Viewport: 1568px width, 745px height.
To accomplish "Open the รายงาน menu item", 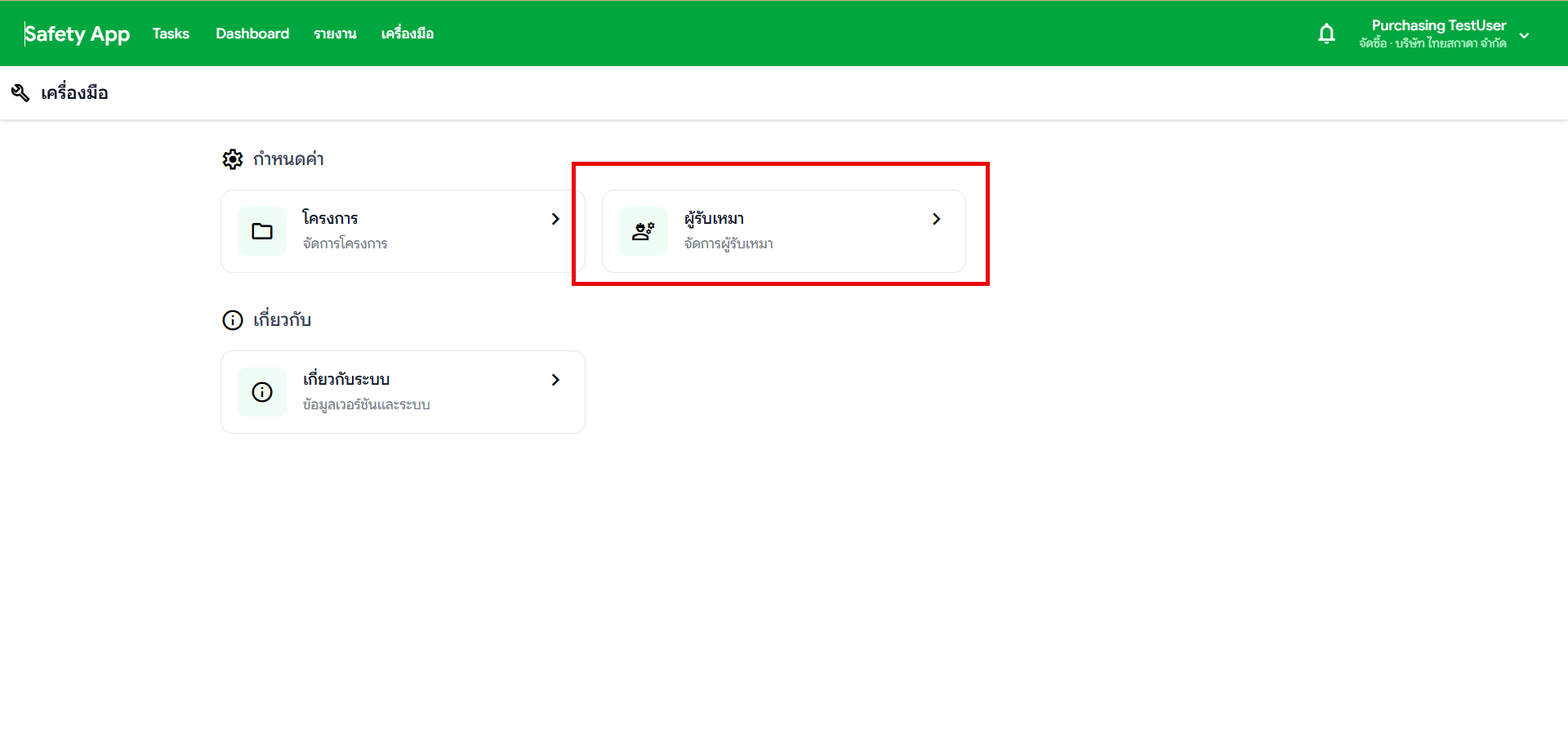I will 335,33.
